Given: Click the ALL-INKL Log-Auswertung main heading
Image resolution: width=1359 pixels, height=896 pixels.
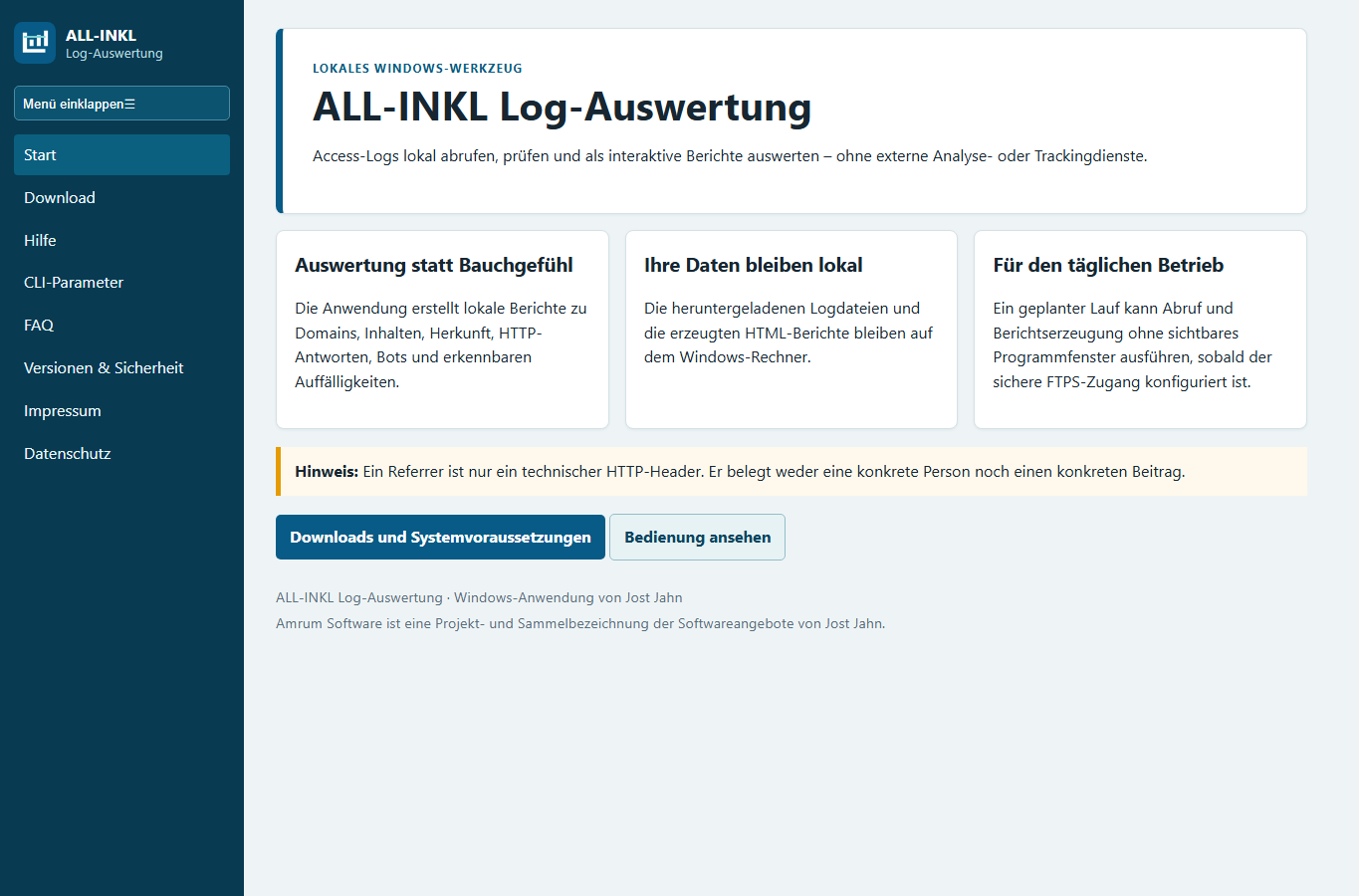Looking at the screenshot, I should (x=562, y=108).
